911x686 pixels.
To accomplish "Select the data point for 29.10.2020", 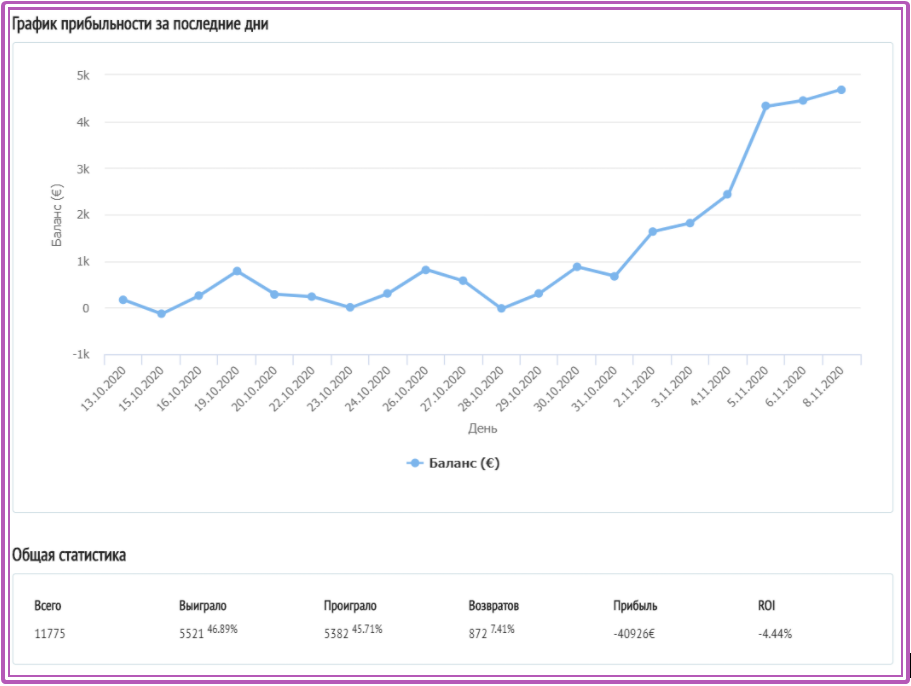I will click(539, 294).
